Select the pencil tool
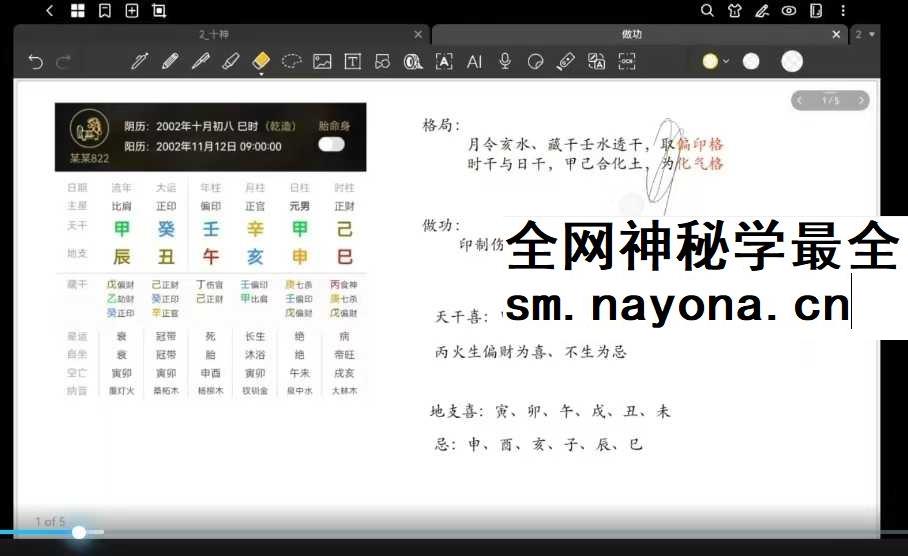The height and width of the screenshot is (556, 908). [x=170, y=61]
